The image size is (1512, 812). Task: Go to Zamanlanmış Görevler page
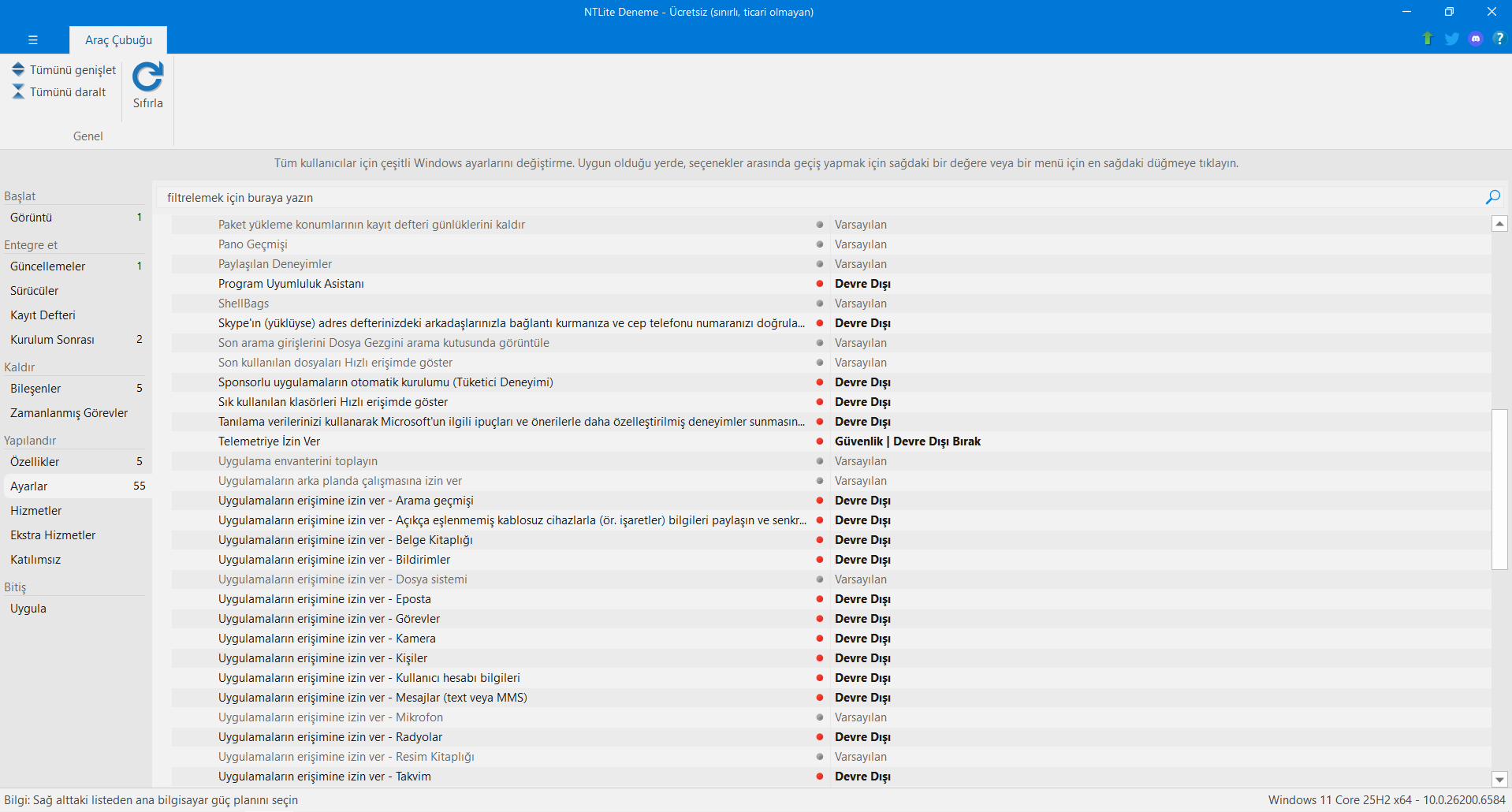coord(76,413)
